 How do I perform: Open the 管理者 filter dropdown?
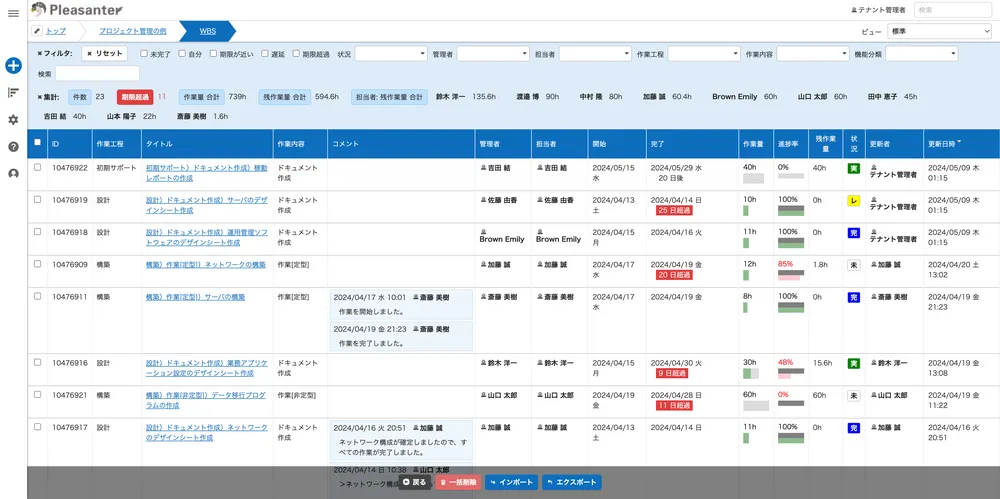pos(493,54)
